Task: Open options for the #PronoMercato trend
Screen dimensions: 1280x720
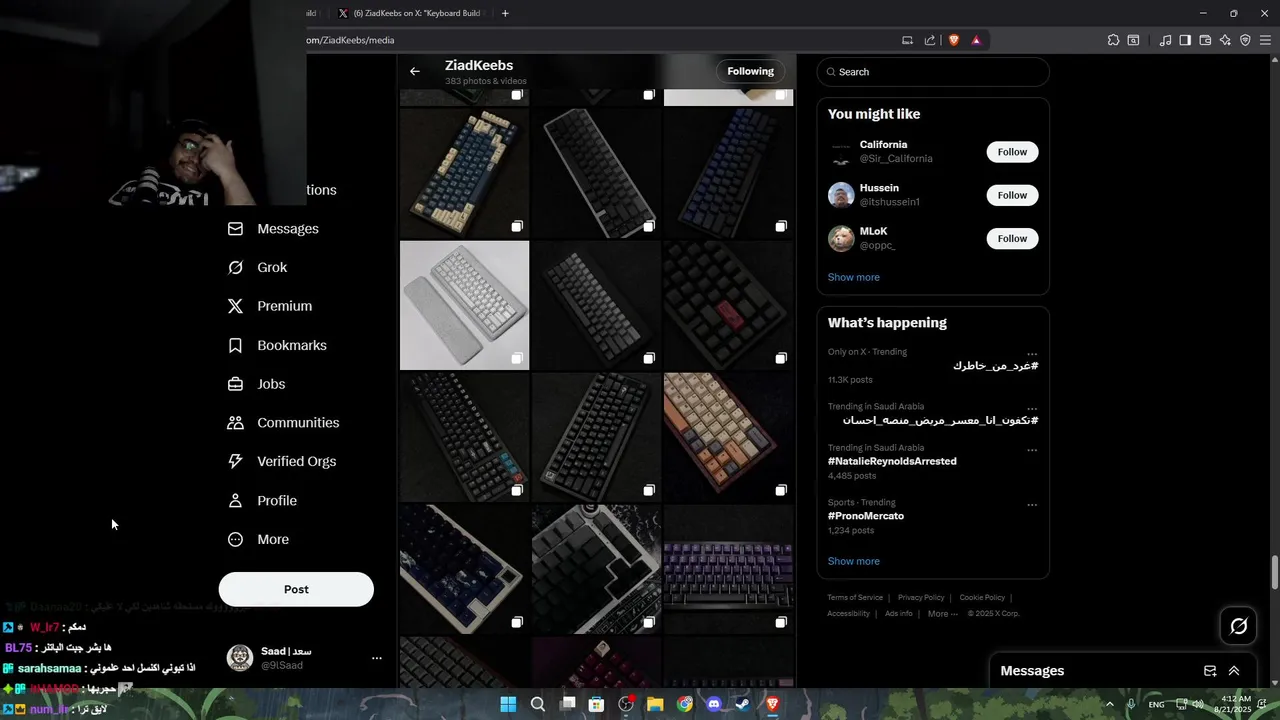Action: point(1032,505)
